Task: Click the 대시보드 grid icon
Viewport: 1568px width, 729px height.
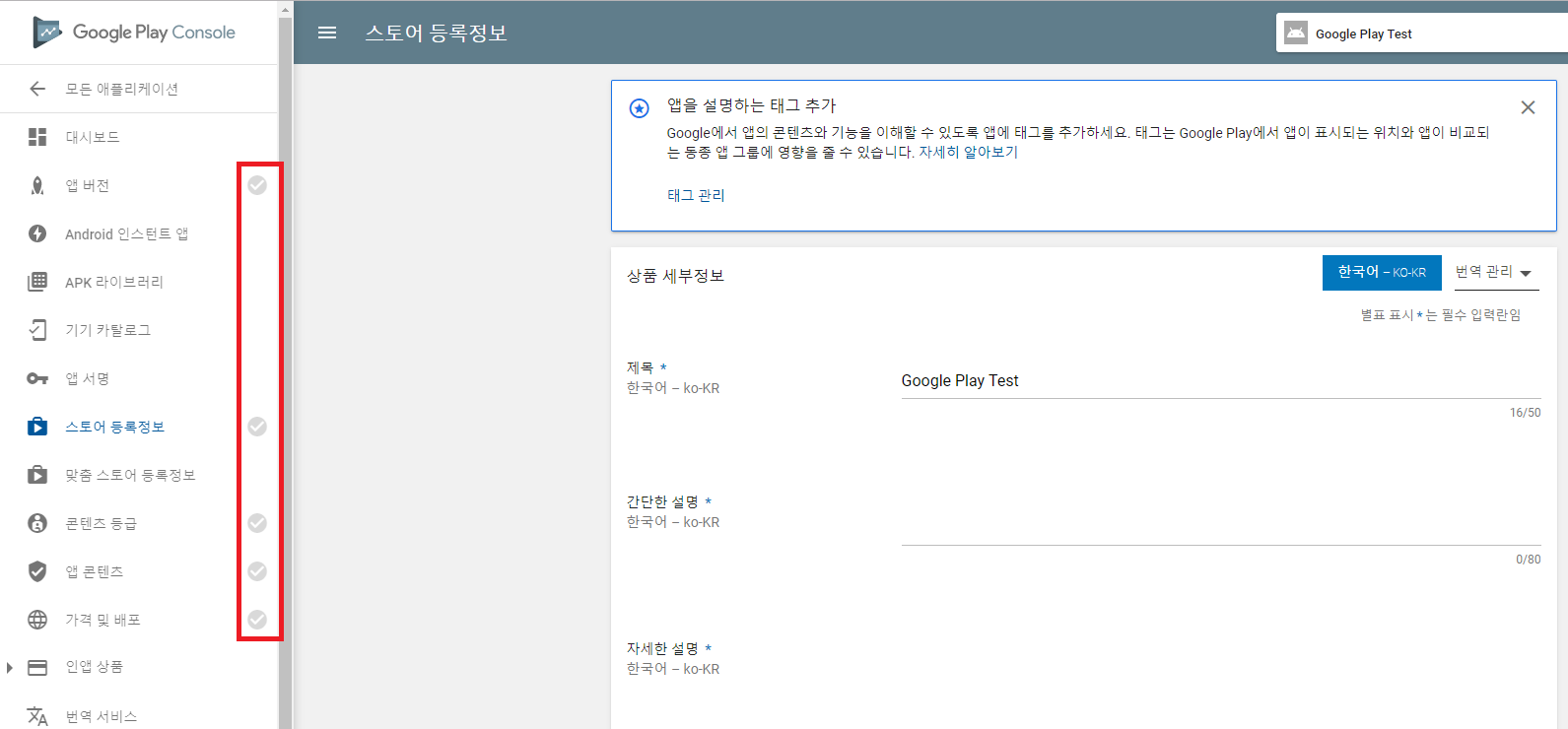Action: [37, 137]
